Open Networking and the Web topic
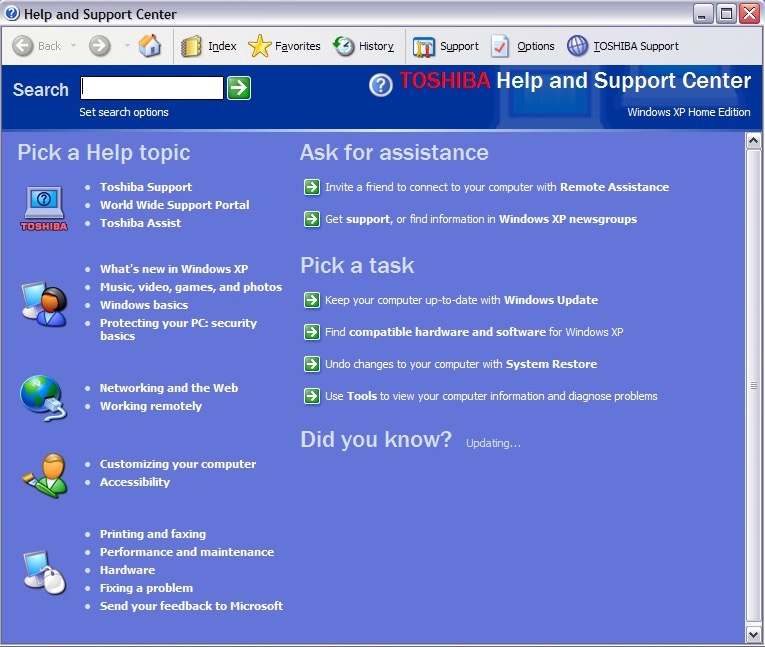Viewport: 765px width, 647px height. coord(169,388)
